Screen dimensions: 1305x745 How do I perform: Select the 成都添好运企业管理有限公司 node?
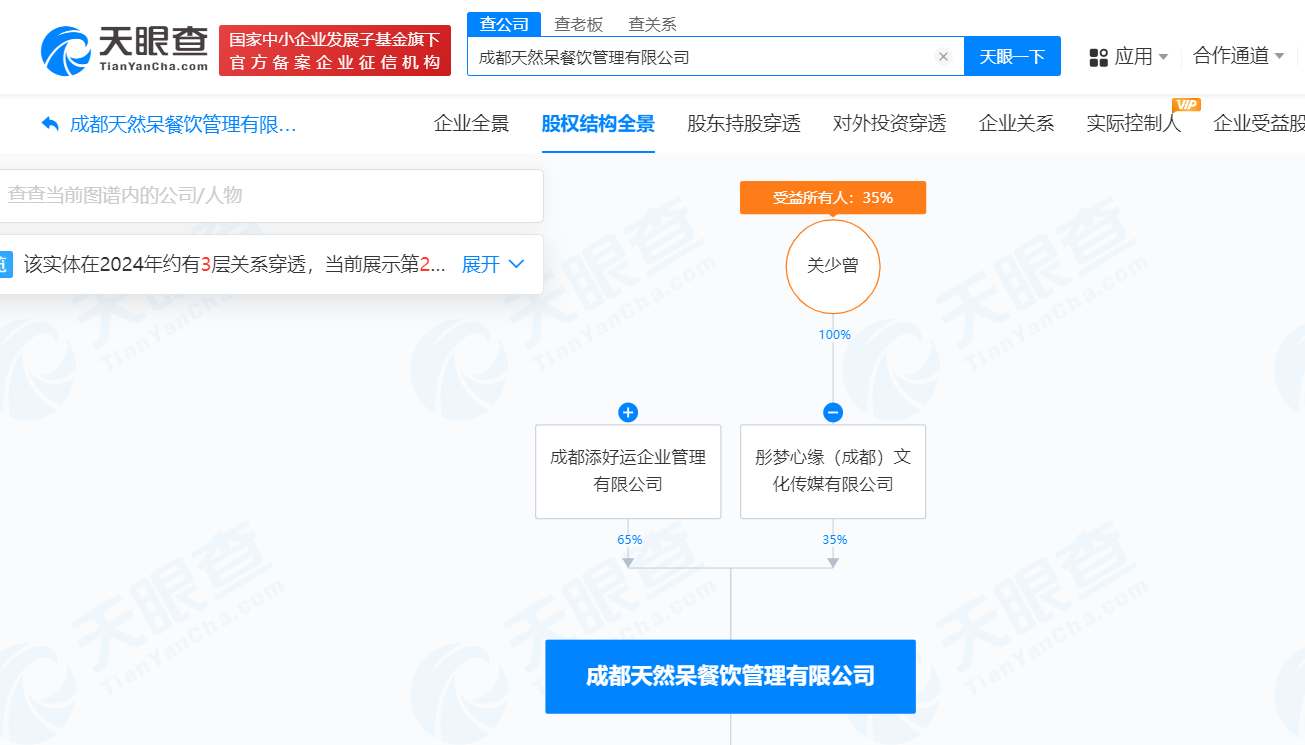click(628, 471)
